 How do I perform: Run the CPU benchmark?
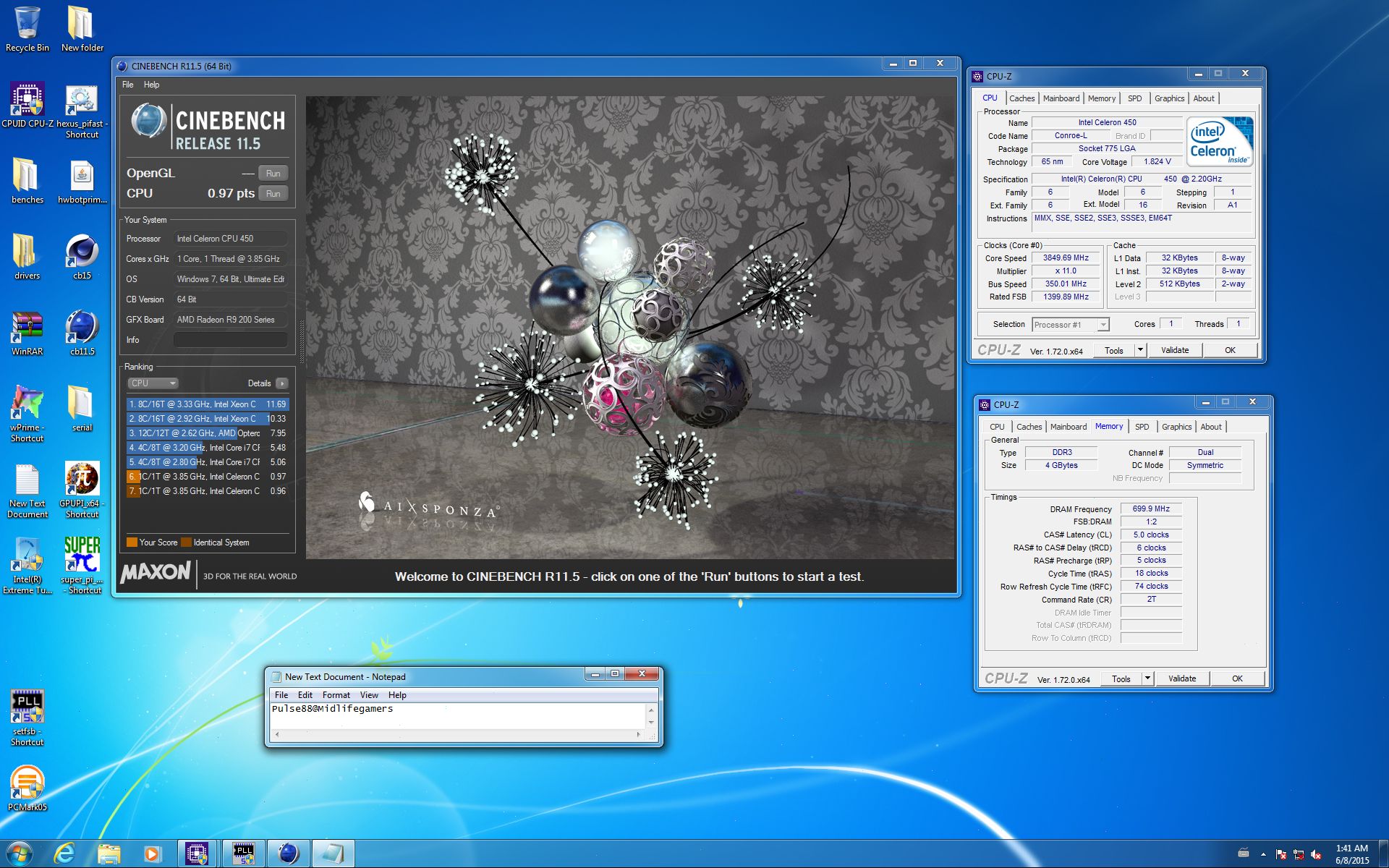pos(273,194)
